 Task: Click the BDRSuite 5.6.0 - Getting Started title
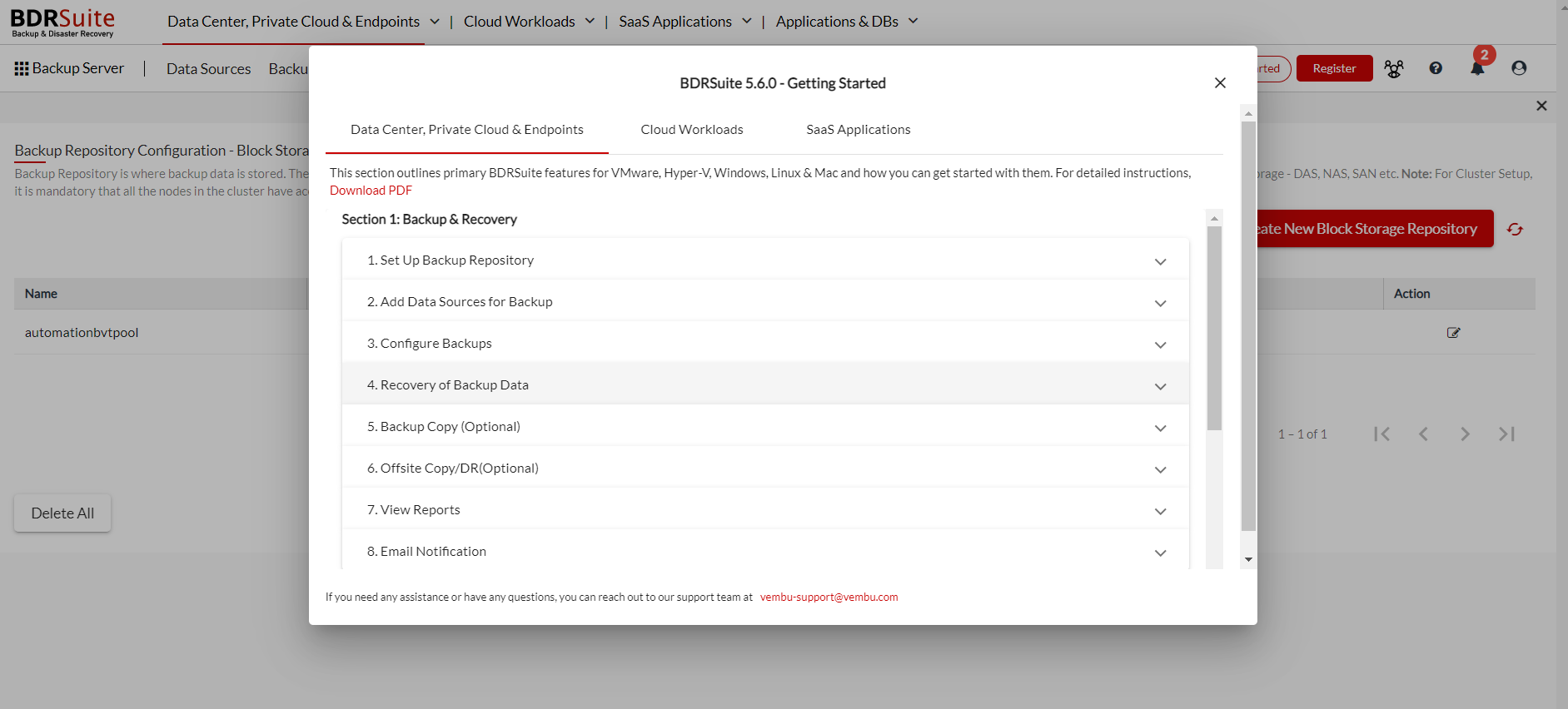tap(783, 83)
